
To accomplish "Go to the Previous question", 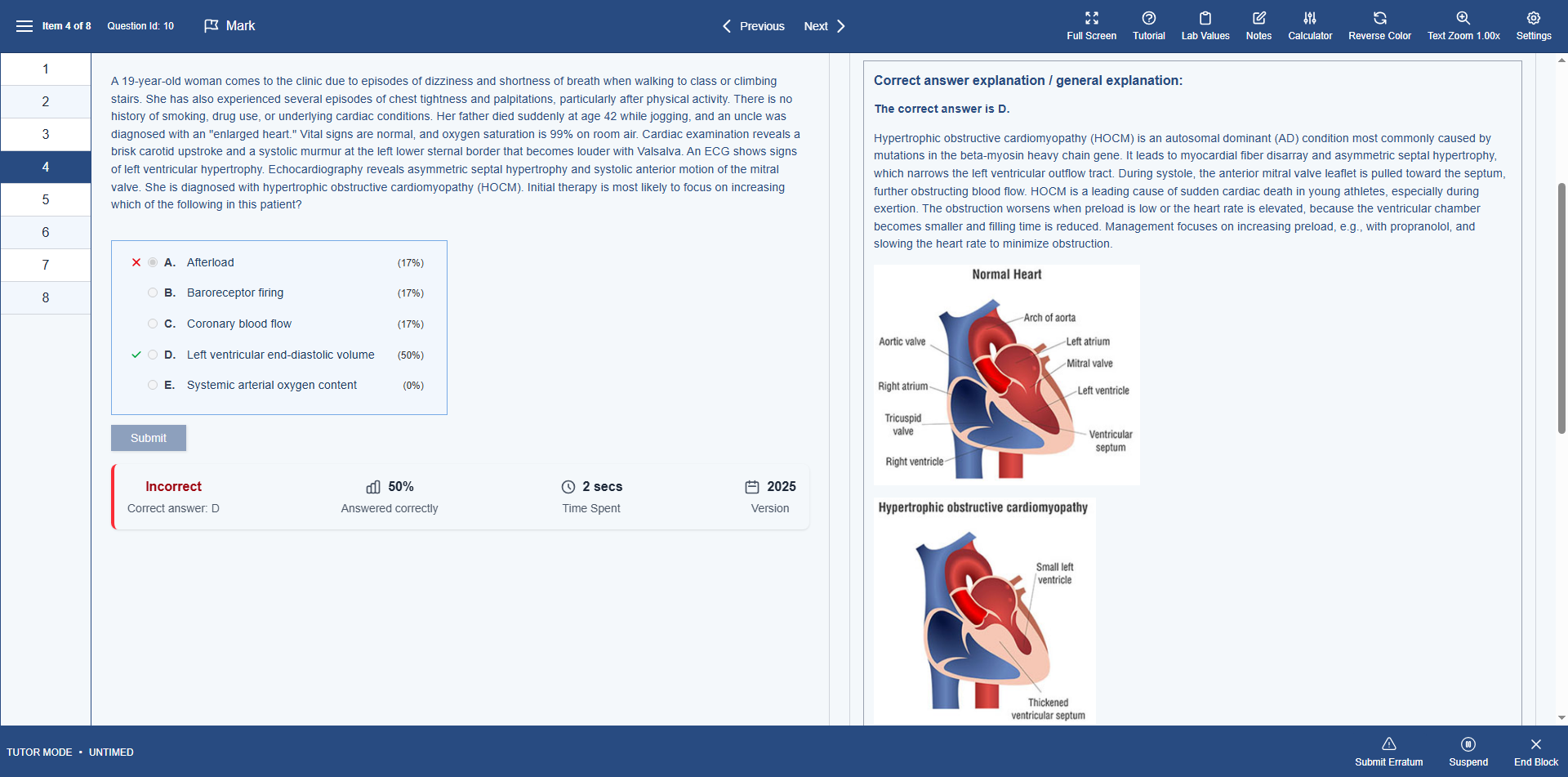I will [x=753, y=25].
